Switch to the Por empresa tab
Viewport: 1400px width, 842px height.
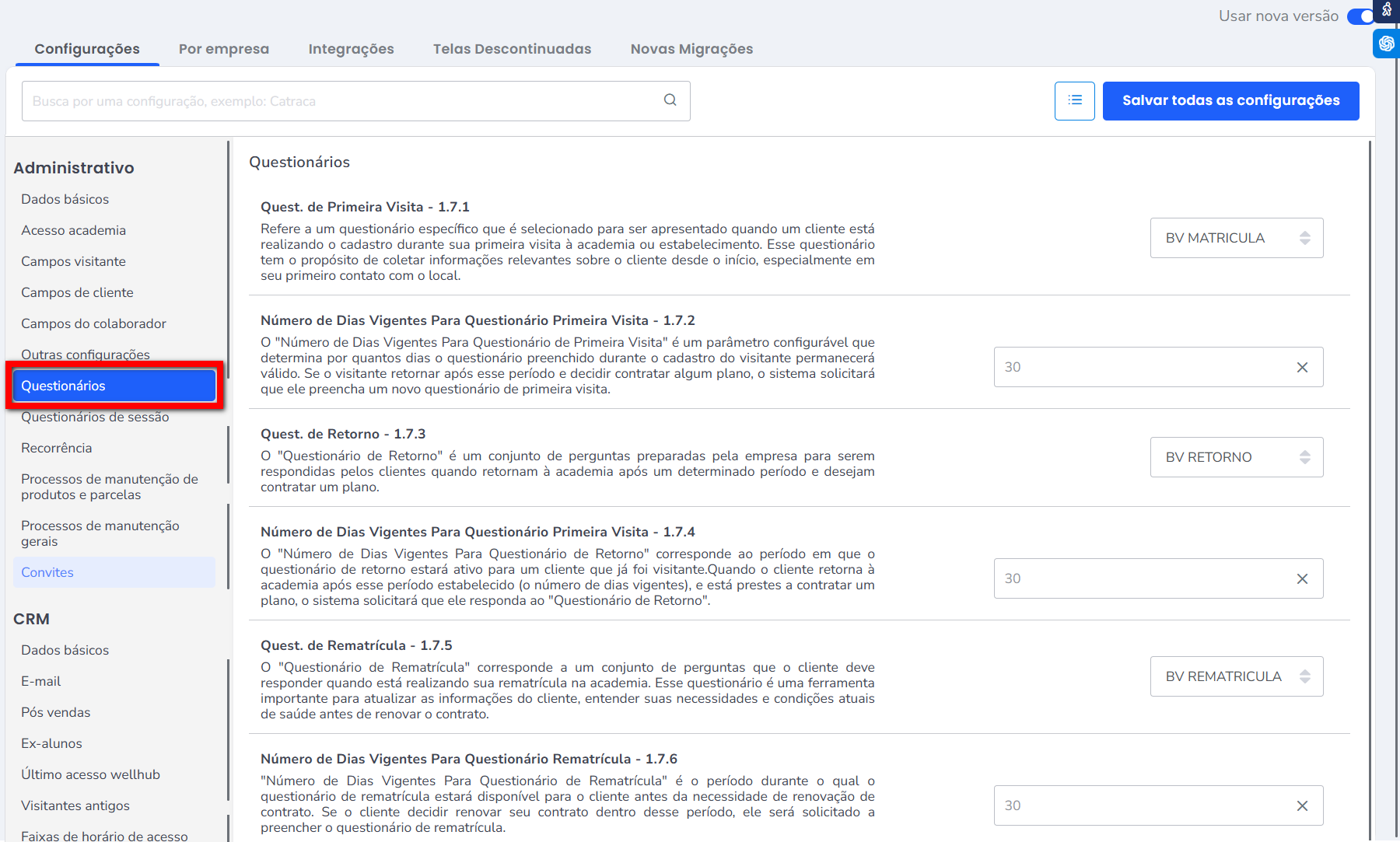pyautogui.click(x=223, y=49)
